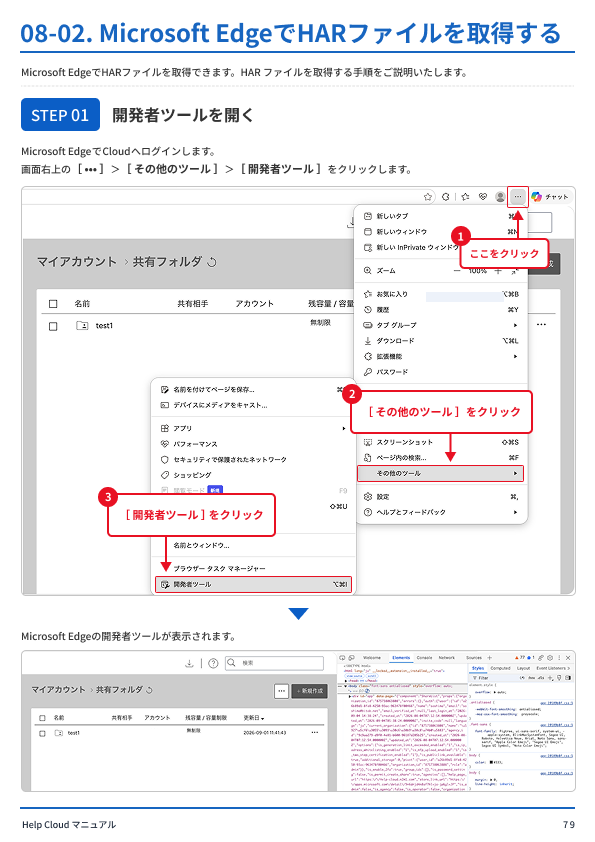Image resolution: width=595 pixels, height=842 pixels.
Task: Open the DevTools settings gear icon
Action: tap(550, 658)
